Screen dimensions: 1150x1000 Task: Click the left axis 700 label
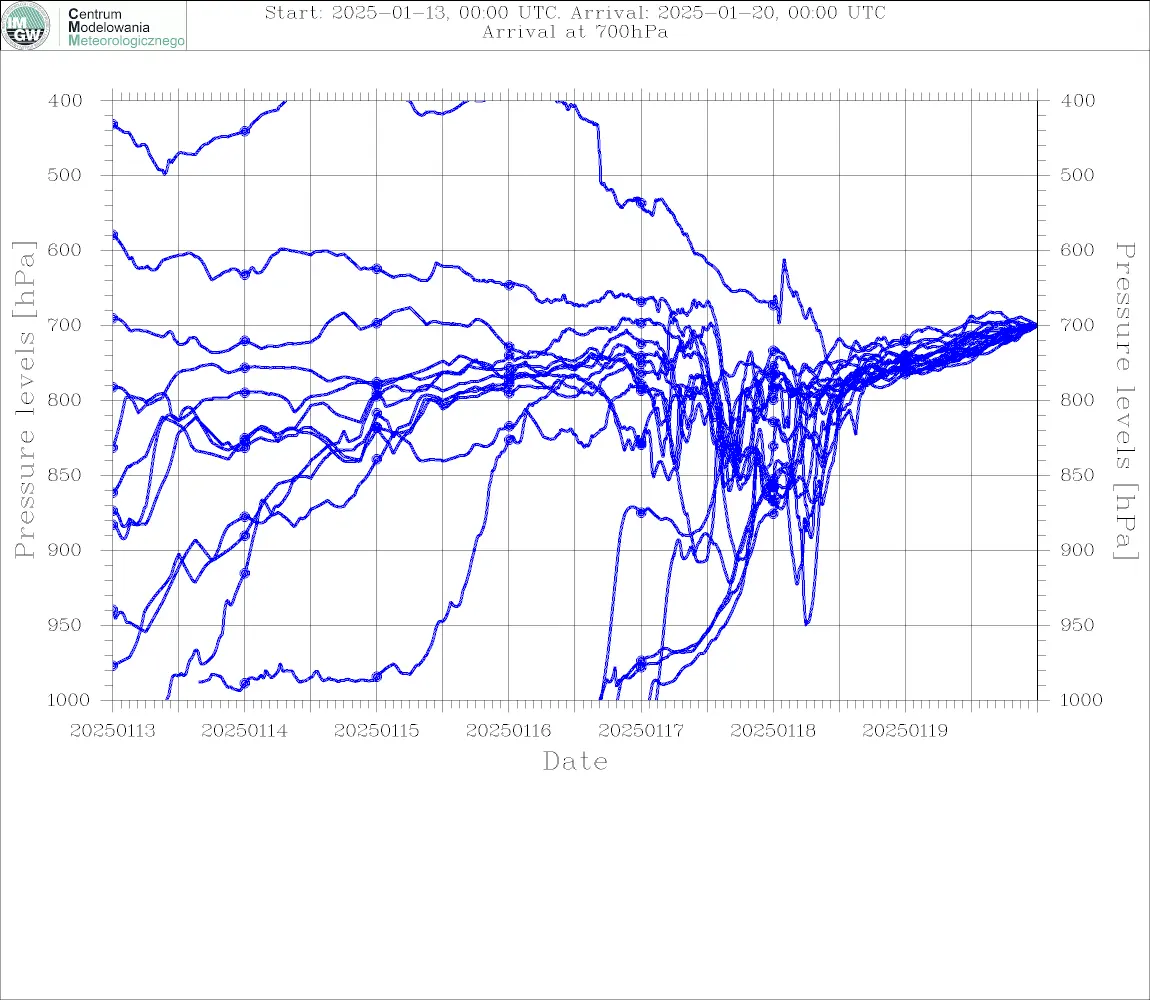coord(65,325)
